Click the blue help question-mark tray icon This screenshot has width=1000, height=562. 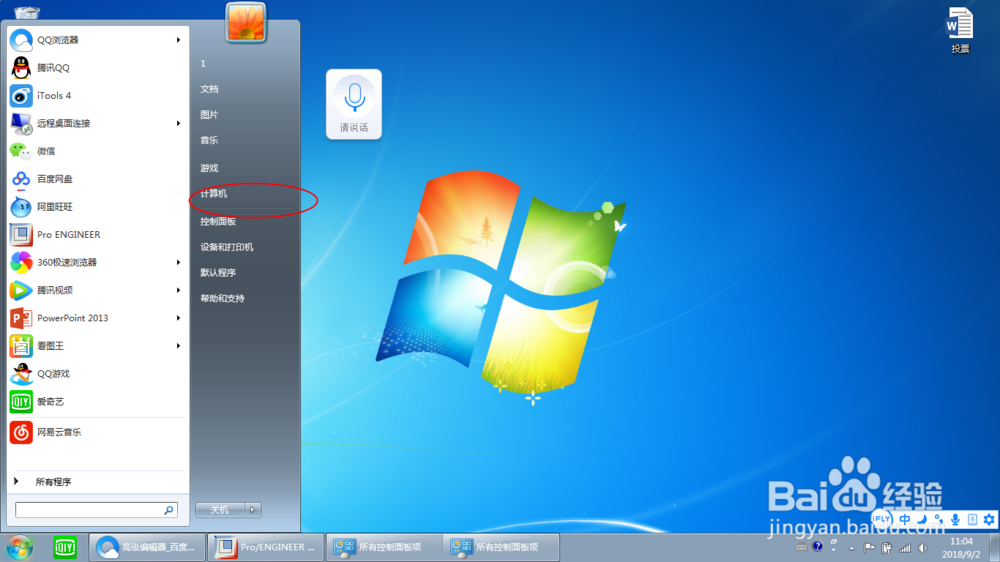pyautogui.click(x=818, y=546)
